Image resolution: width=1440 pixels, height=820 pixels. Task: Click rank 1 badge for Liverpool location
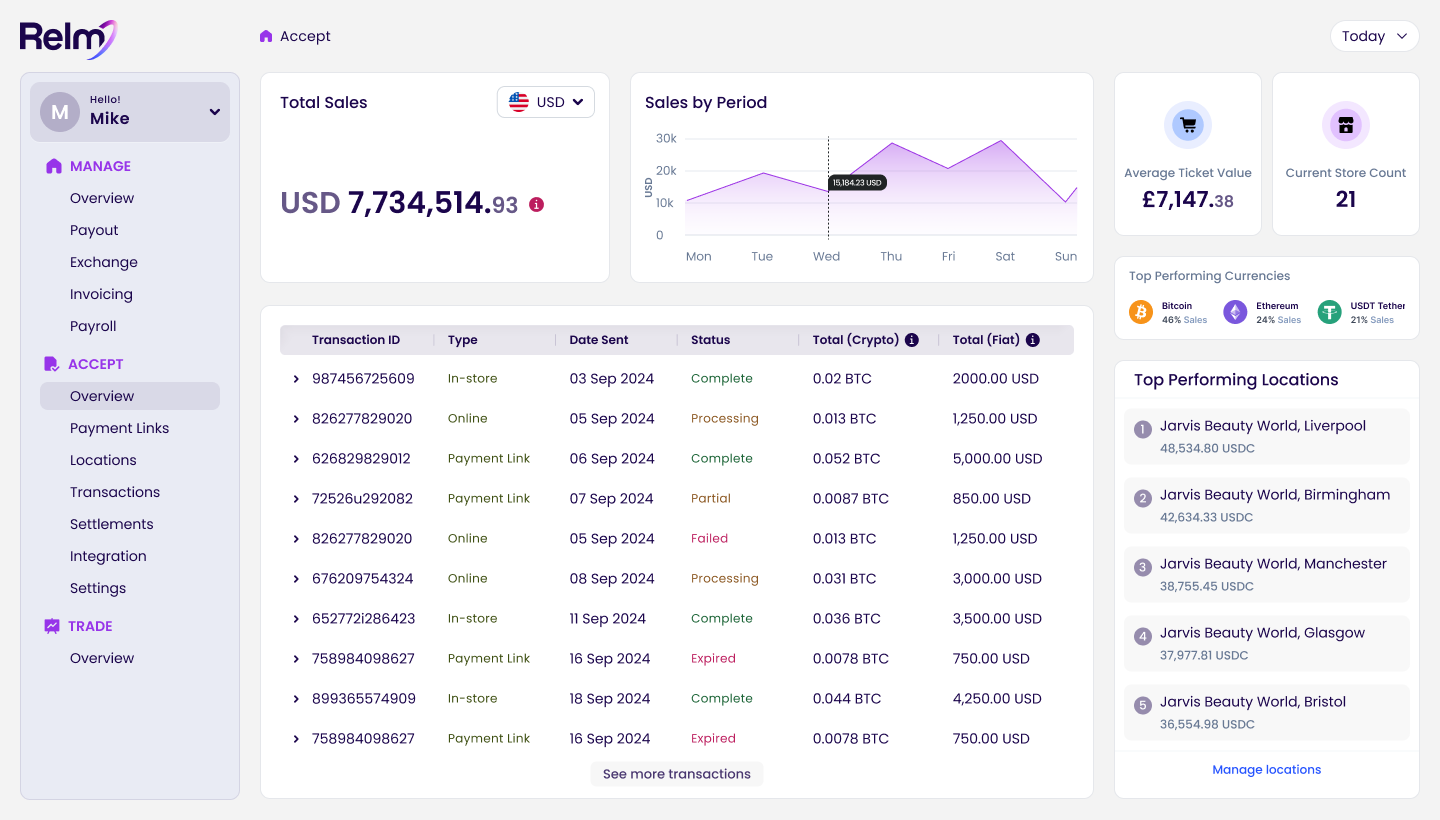(x=1143, y=429)
